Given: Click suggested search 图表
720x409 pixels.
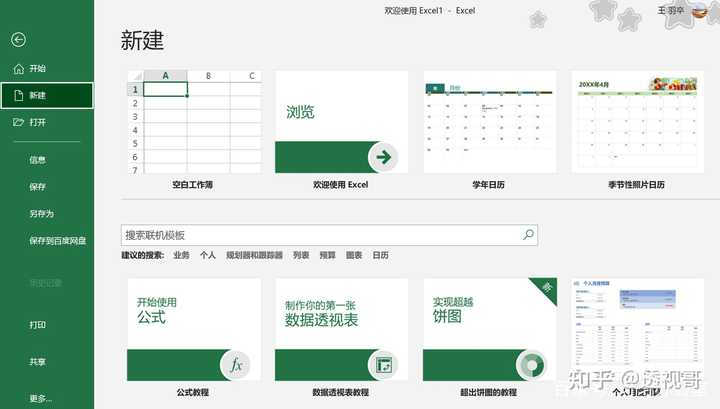Looking at the screenshot, I should tap(354, 255).
